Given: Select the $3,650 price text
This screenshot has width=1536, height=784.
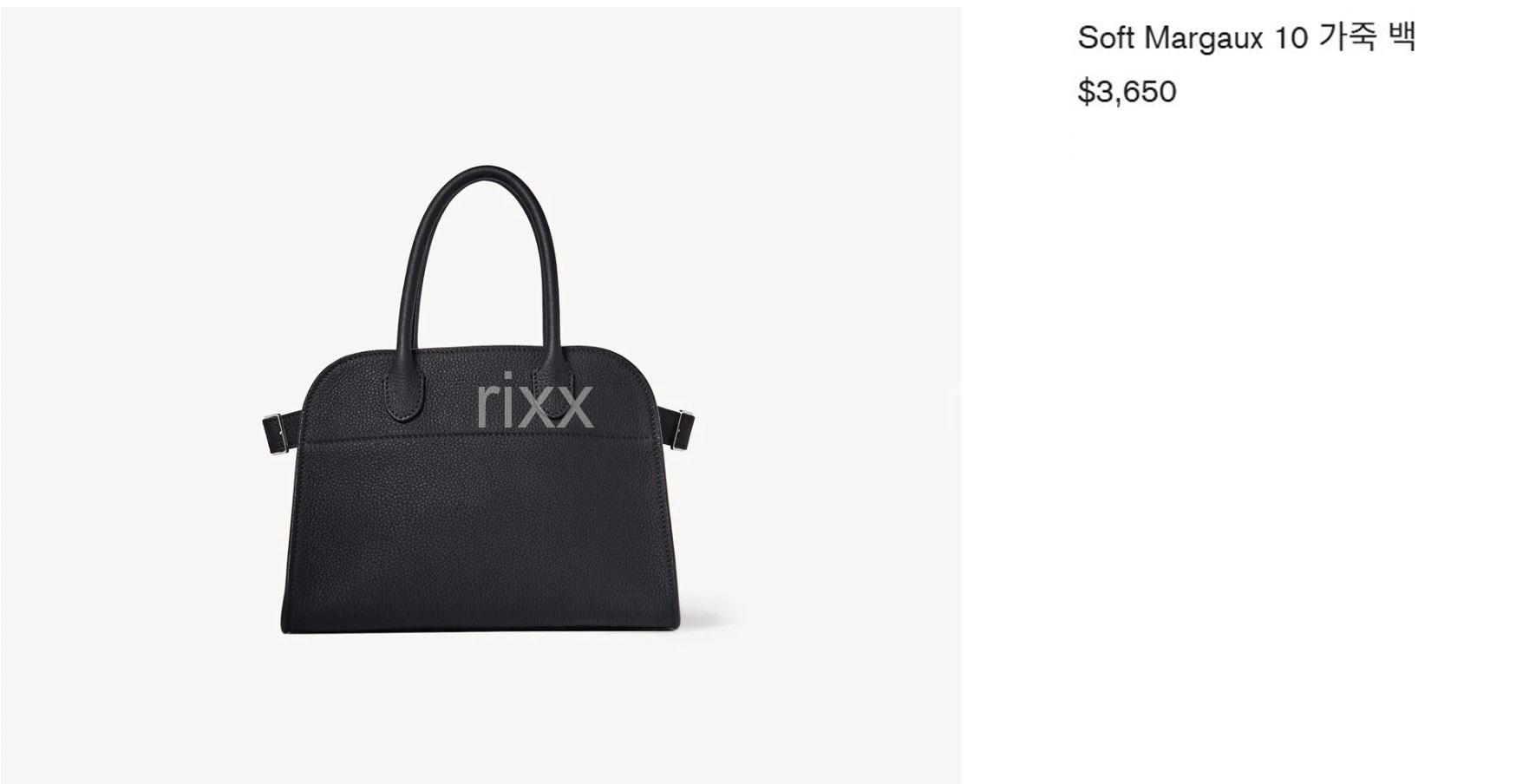Looking at the screenshot, I should [x=1127, y=91].
